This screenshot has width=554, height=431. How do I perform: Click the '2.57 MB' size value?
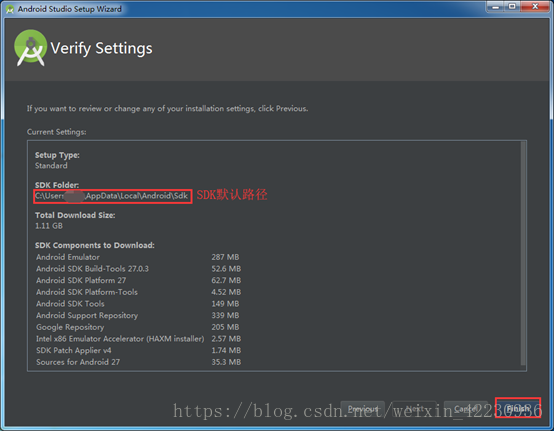(x=226, y=339)
